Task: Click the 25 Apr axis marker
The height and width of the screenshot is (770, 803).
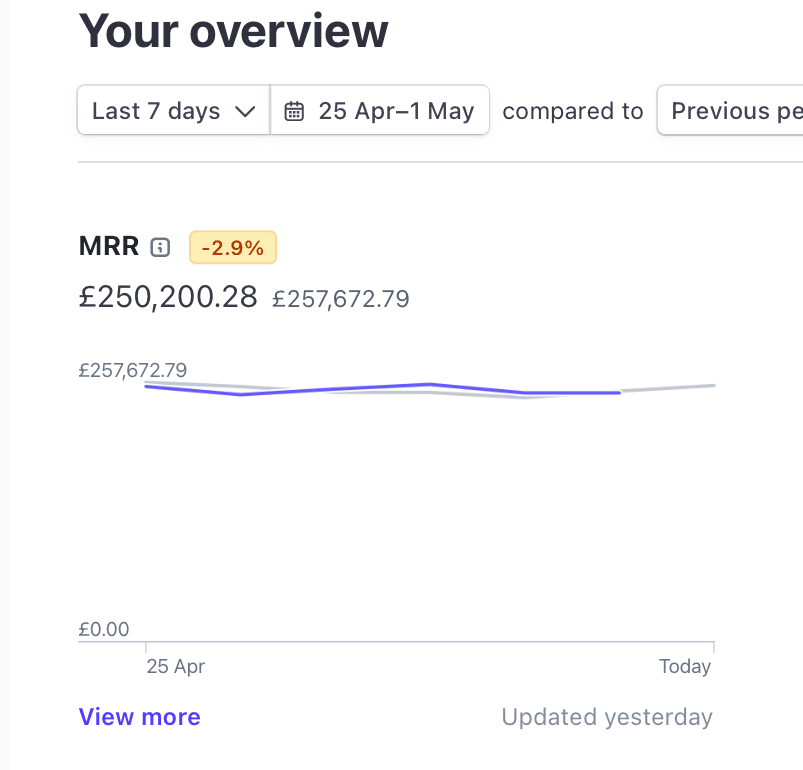Action: 176,666
